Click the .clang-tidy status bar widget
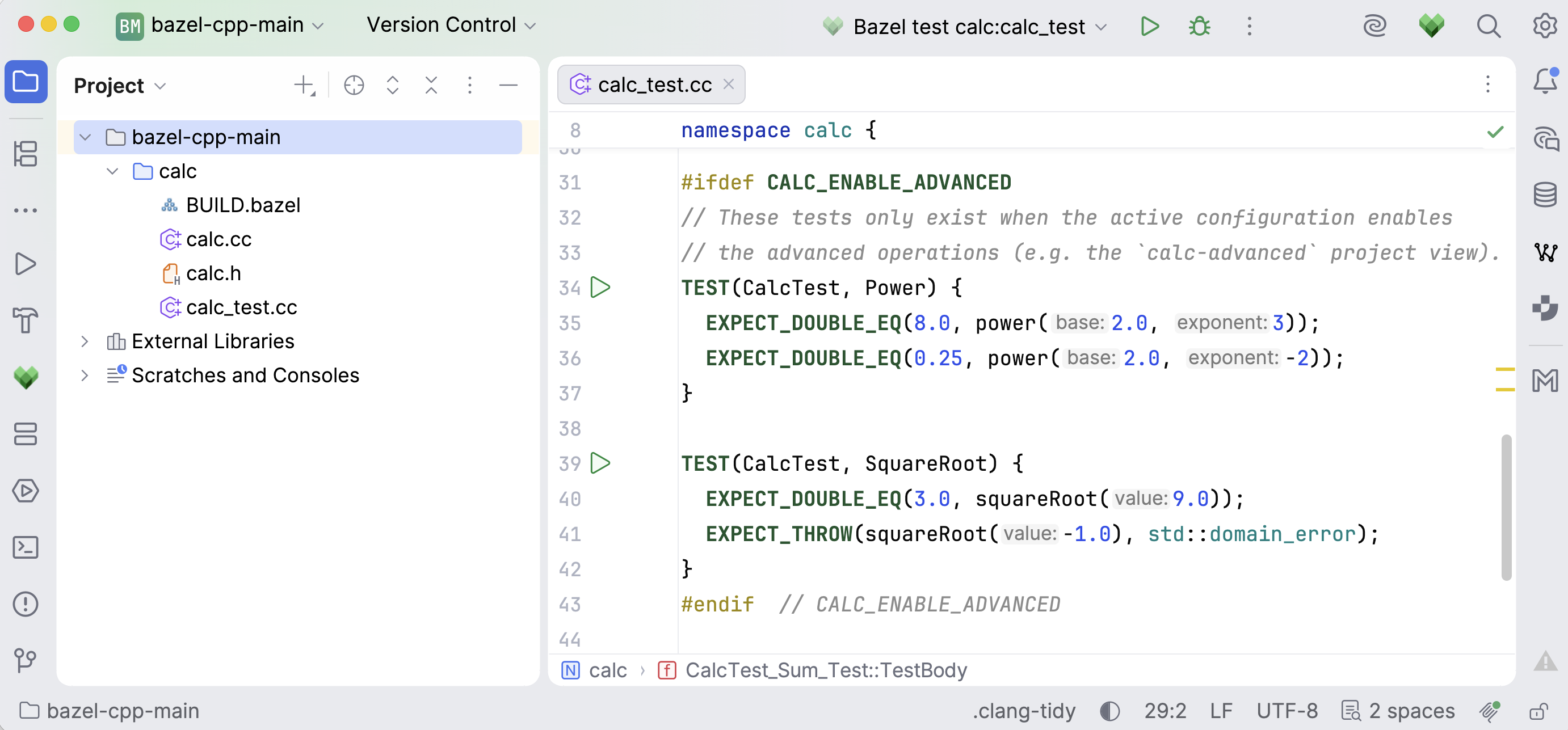 [x=1024, y=711]
